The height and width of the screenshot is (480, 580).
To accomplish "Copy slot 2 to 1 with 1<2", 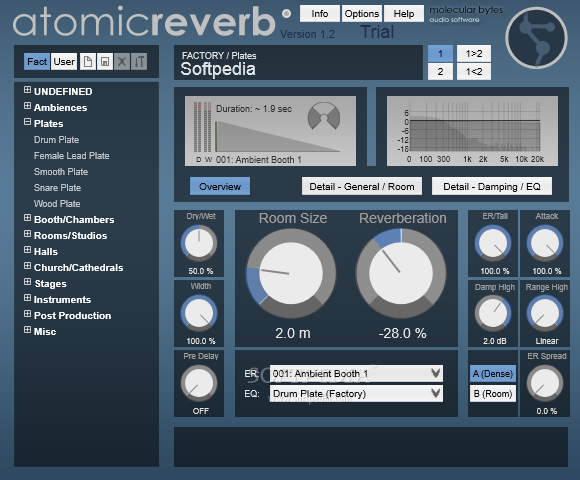I will pyautogui.click(x=474, y=71).
